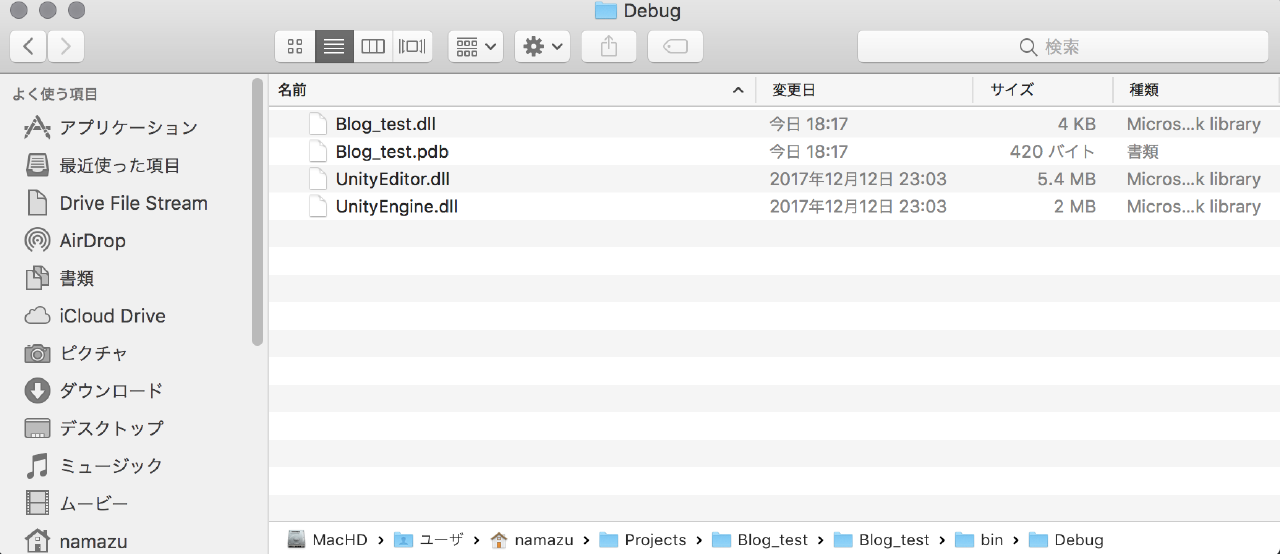
Task: Sort by 名前 column header
Action: (x=512, y=90)
